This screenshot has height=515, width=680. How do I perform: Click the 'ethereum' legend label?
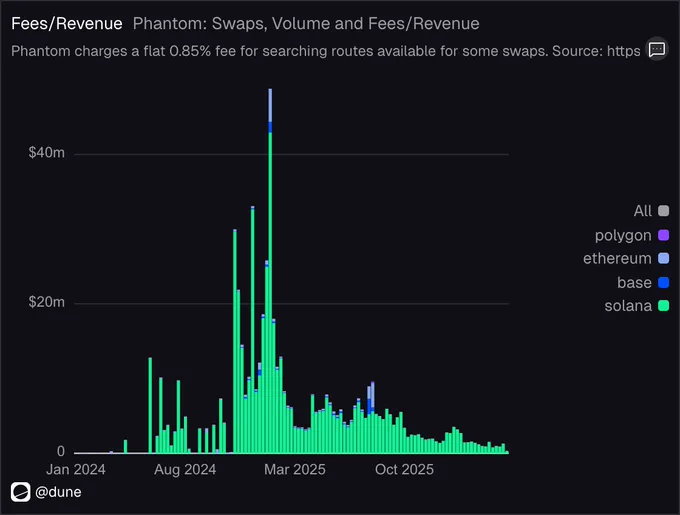pos(617,258)
